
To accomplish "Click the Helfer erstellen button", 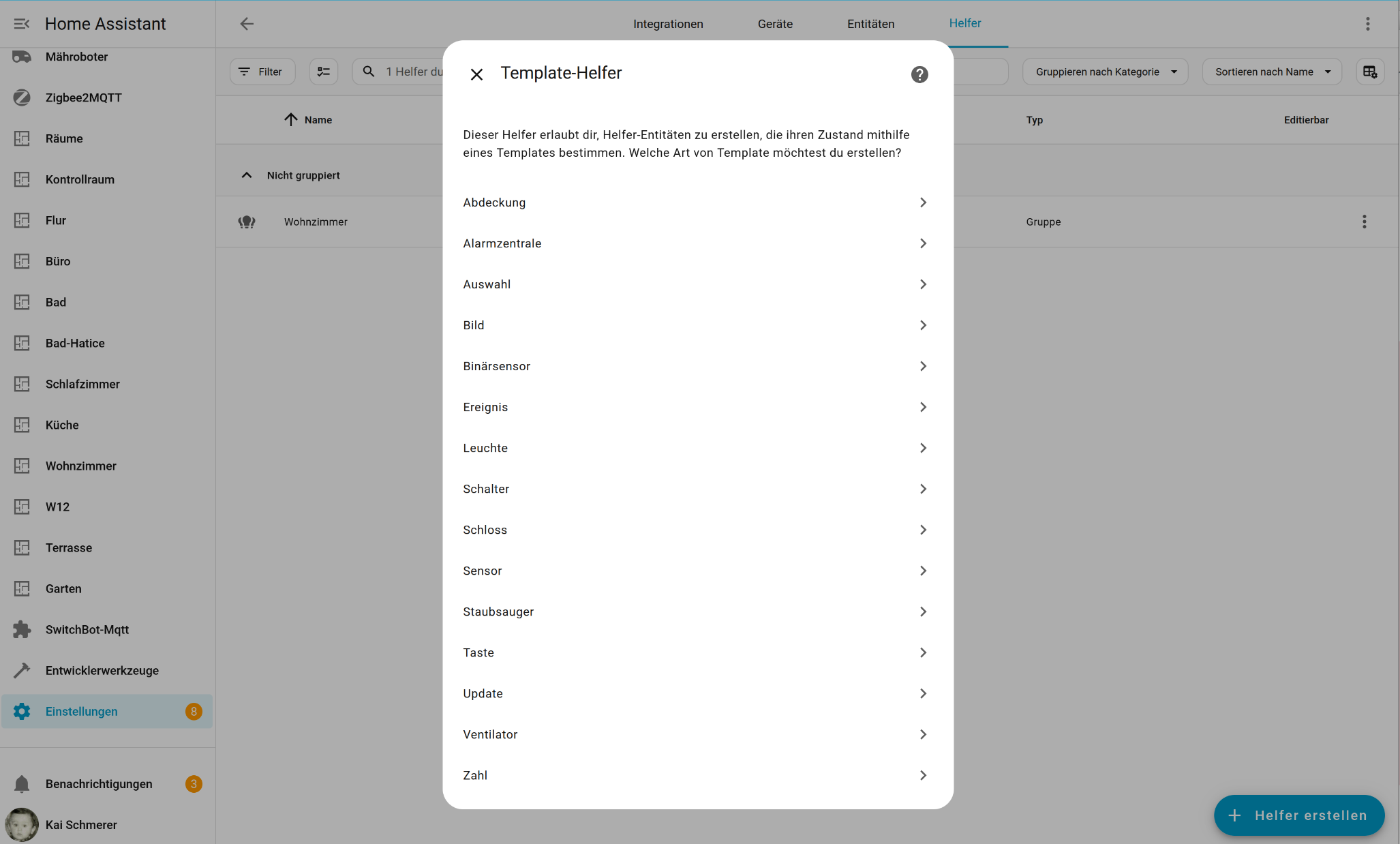I will pyautogui.click(x=1298, y=815).
